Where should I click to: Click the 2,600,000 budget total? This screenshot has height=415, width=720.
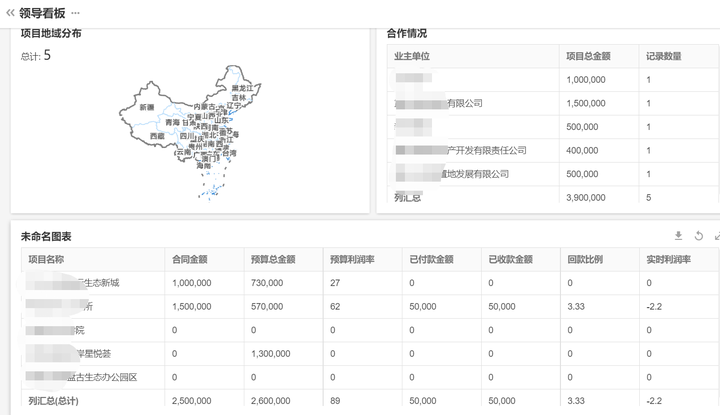(x=270, y=401)
